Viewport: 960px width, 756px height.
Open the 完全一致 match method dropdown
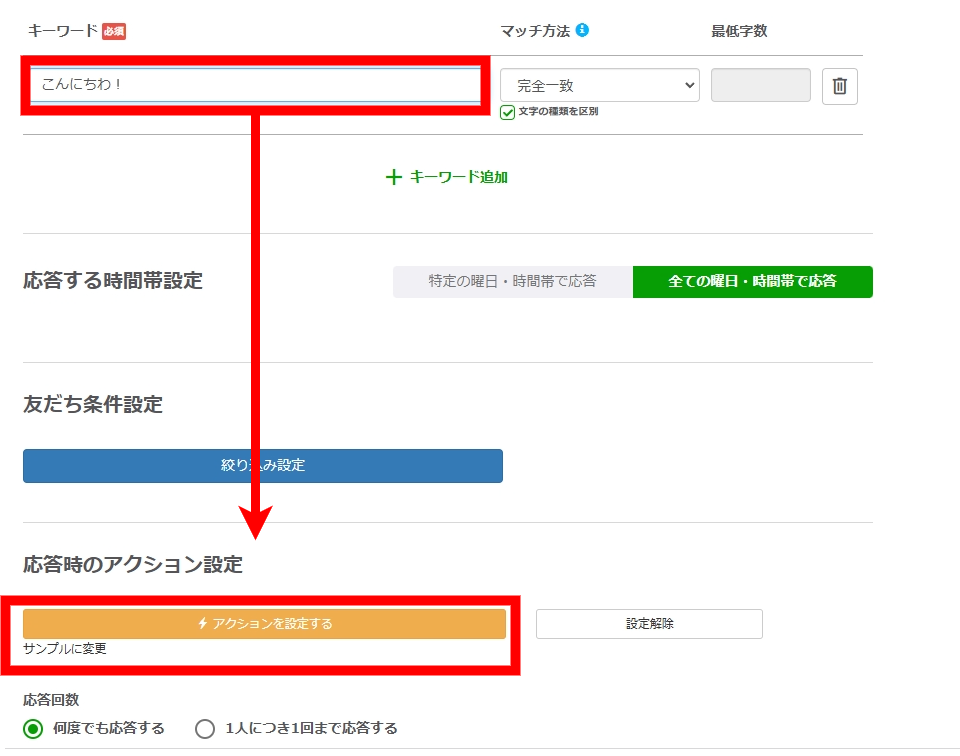point(600,86)
